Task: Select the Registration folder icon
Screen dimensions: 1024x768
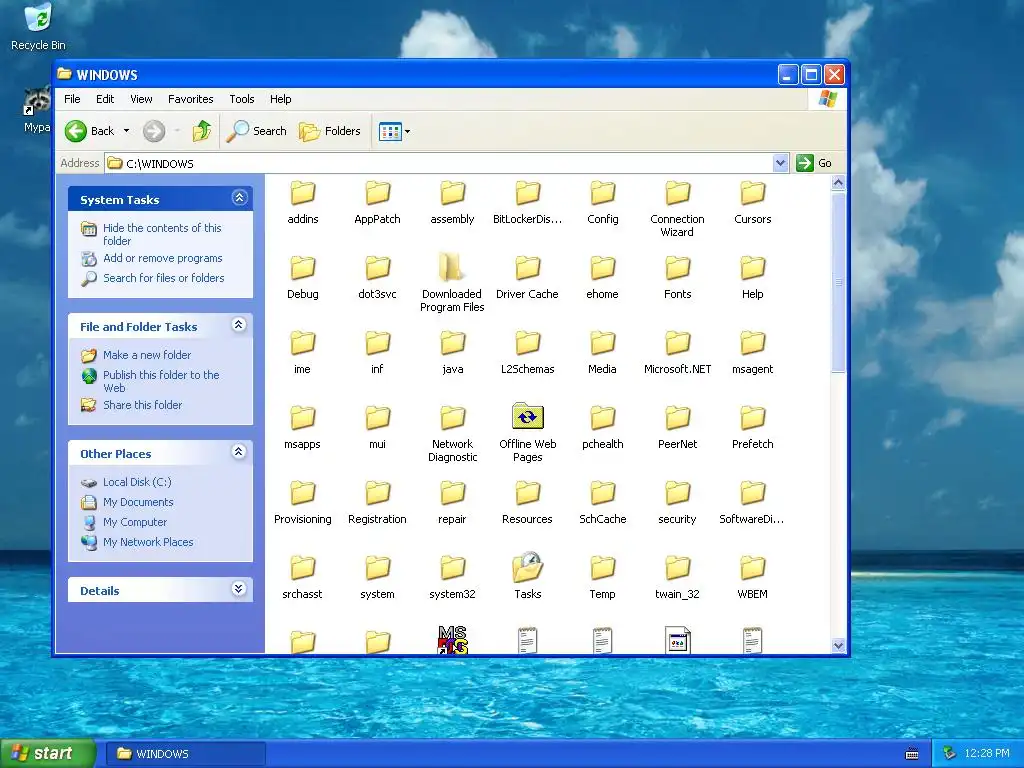Action: (x=377, y=494)
